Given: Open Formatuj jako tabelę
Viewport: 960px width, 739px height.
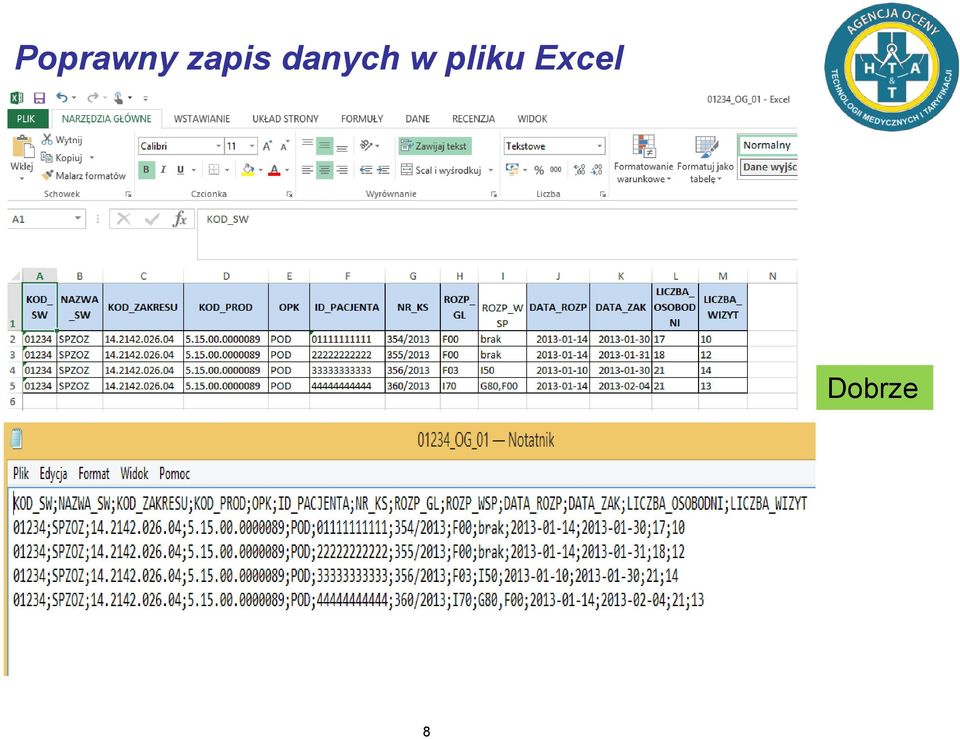Looking at the screenshot, I should point(705,159).
